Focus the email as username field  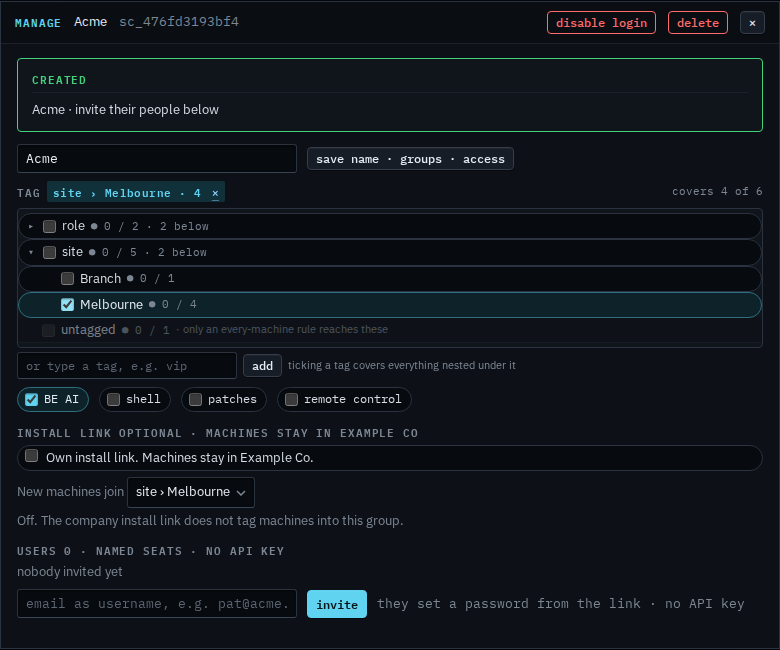click(x=157, y=604)
